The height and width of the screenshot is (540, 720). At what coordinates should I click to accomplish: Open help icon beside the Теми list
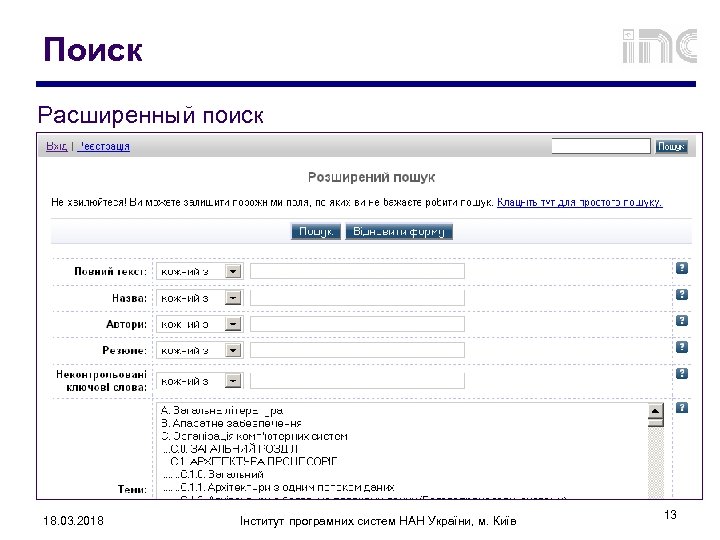(x=682, y=407)
